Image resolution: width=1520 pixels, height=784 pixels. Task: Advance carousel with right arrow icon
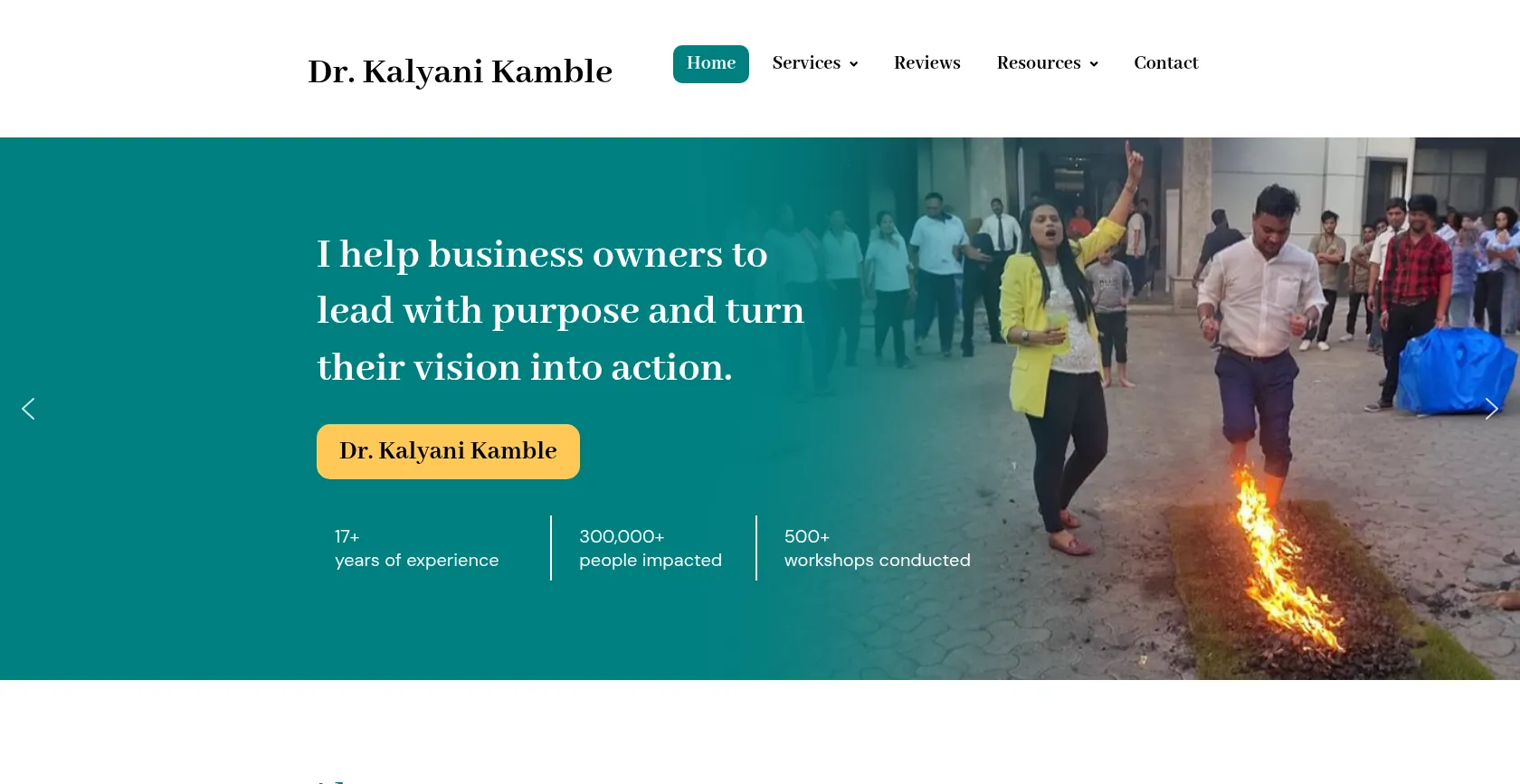(1491, 409)
